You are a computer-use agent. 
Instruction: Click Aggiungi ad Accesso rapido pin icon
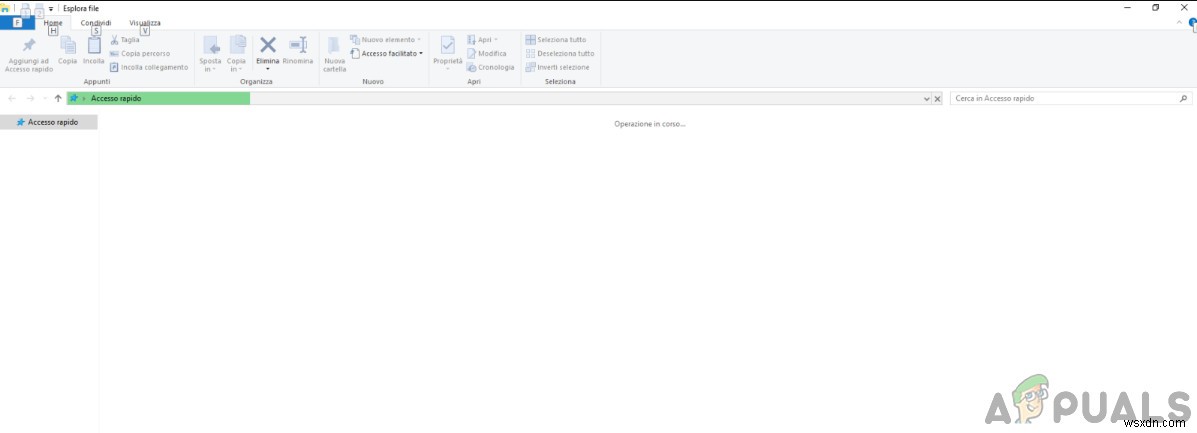(x=29, y=46)
